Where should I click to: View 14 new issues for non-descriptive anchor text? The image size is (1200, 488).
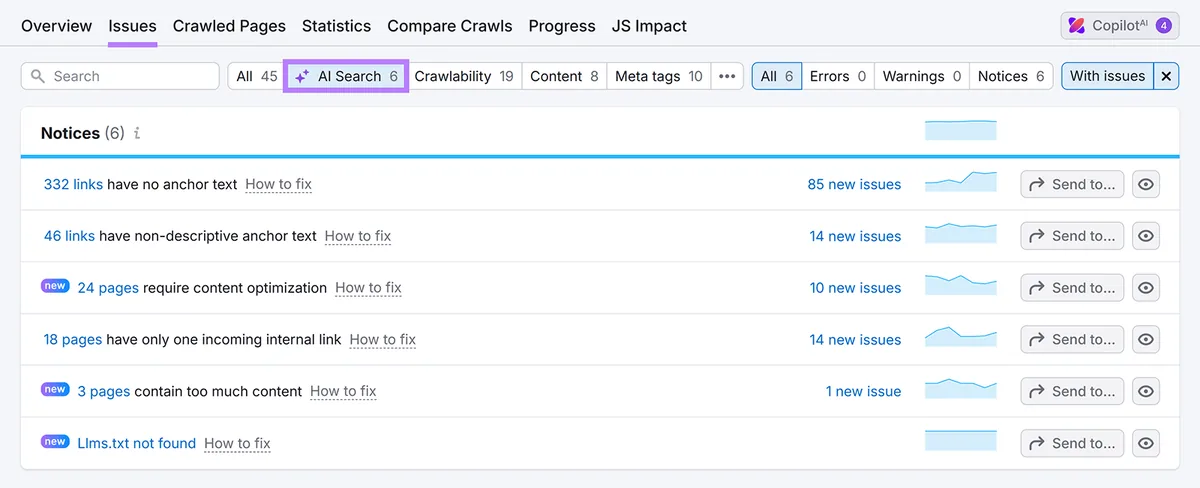pyautogui.click(x=855, y=236)
